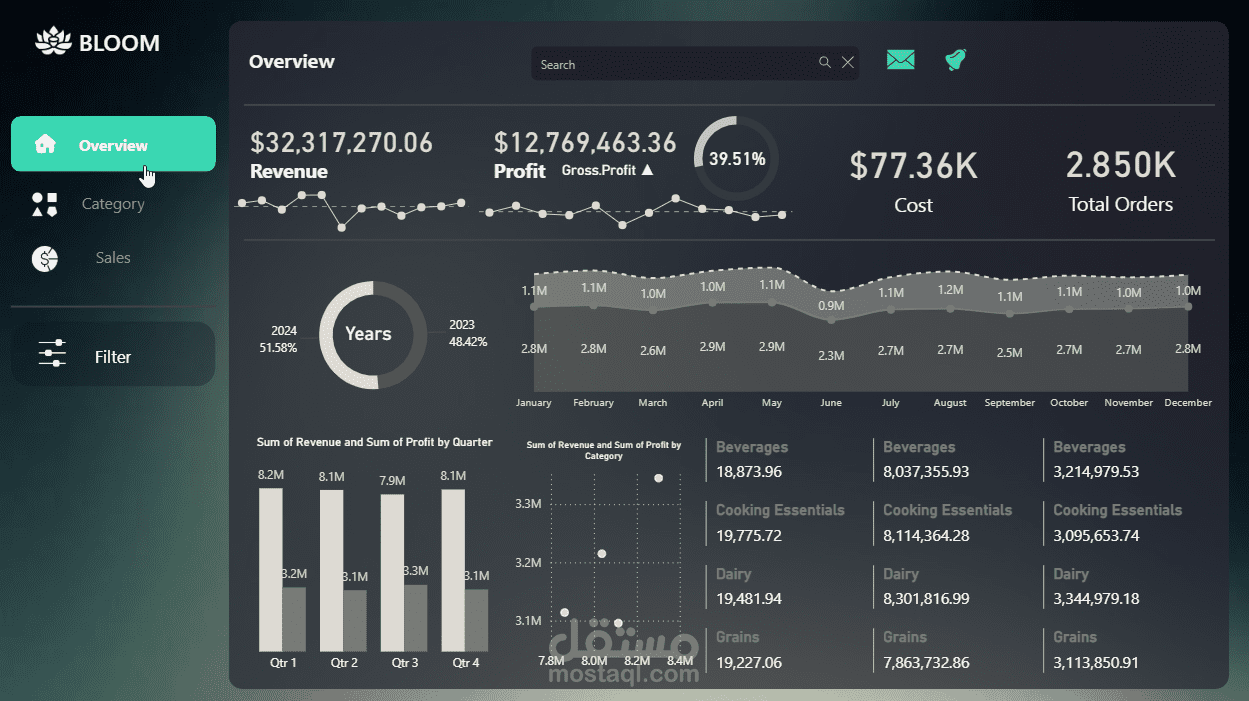Viewport: 1249px width, 701px height.
Task: Click June on the area chart axis
Action: point(831,403)
